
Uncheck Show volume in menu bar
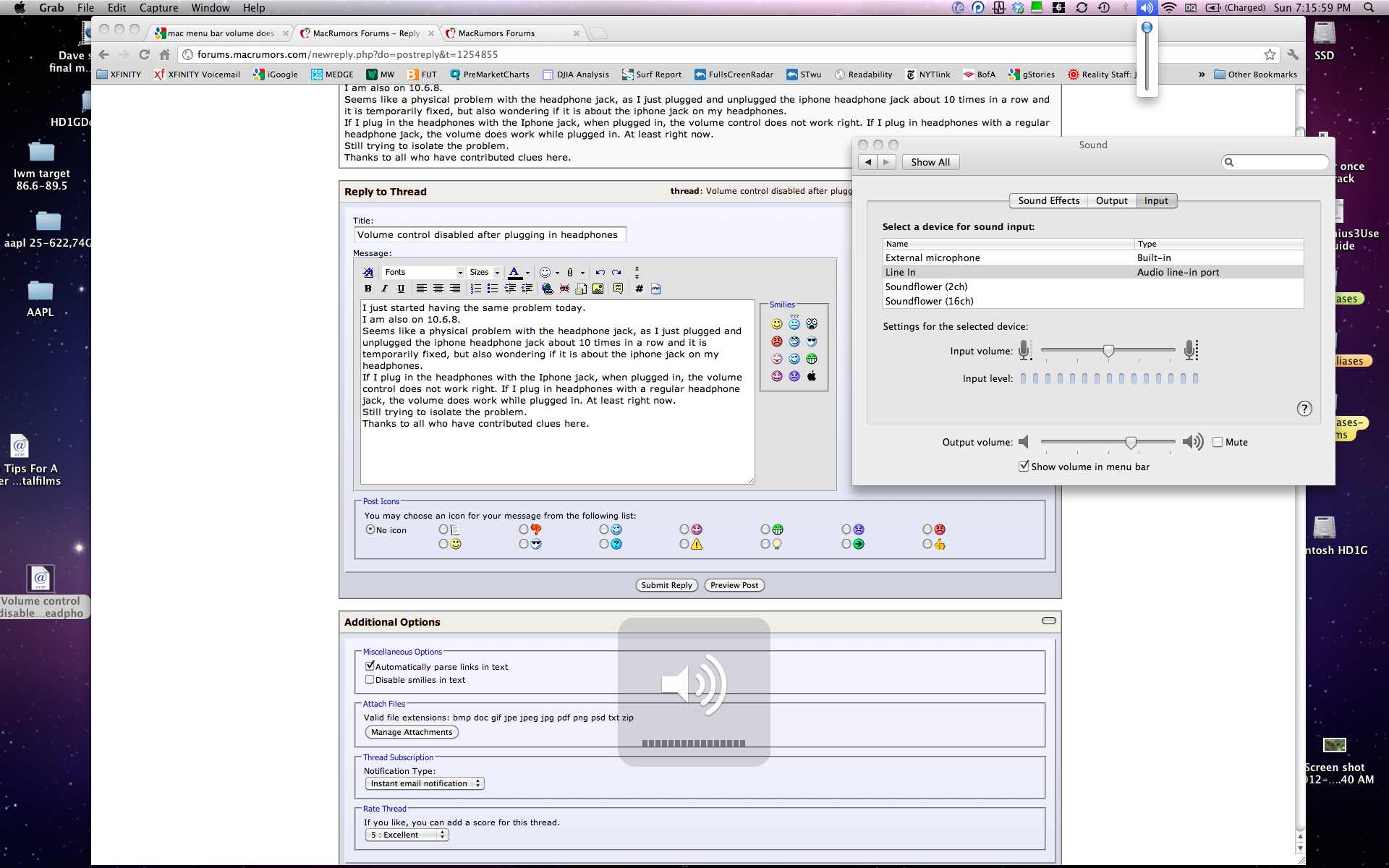pyautogui.click(x=1024, y=467)
